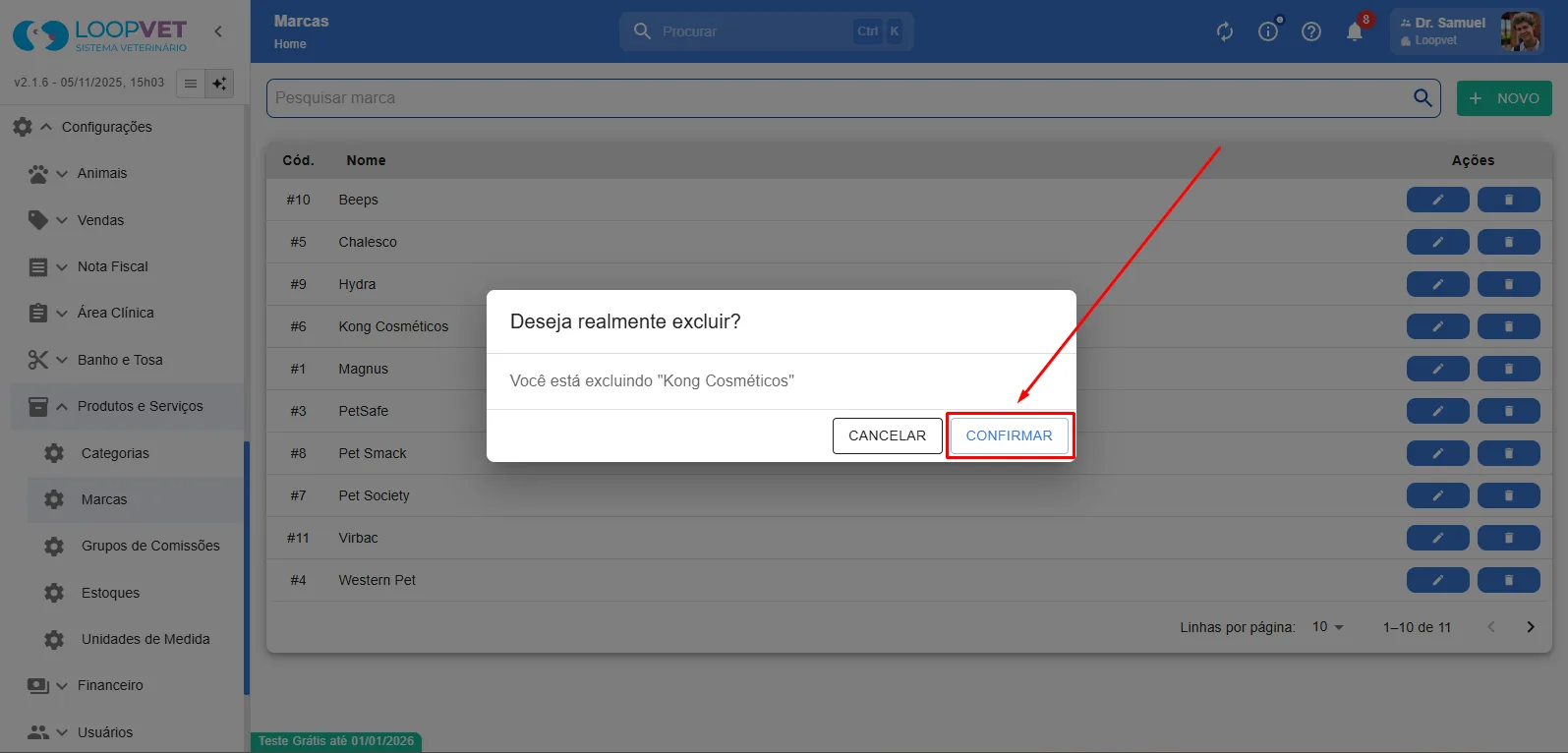Screen dimensions: 1568x753
Task: Open the Dr. Samuel profile avatar
Action: [1521, 31]
